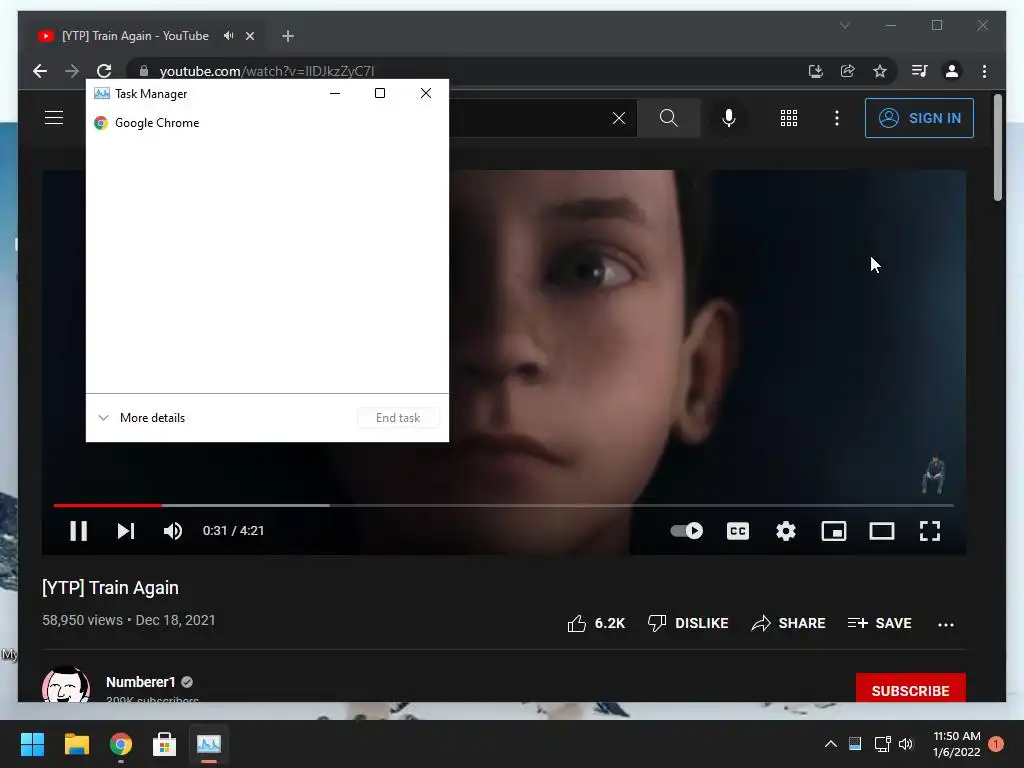Open the YouTube hamburger guide menu

pos(54,118)
